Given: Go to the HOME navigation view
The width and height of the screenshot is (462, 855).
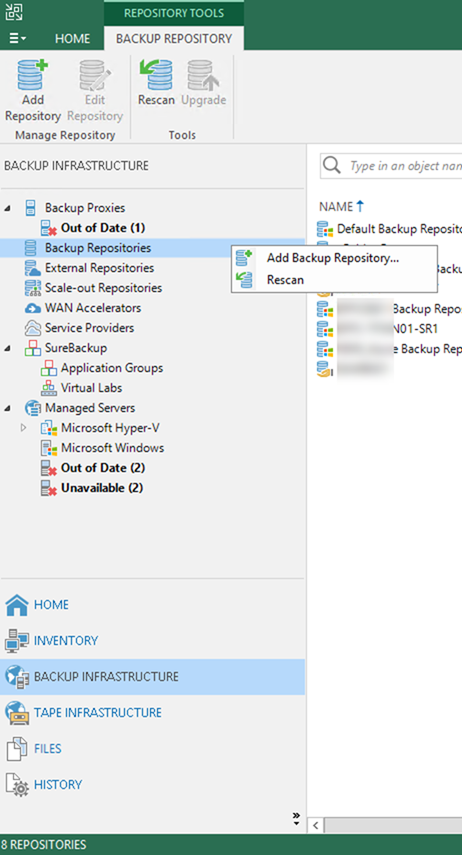Looking at the screenshot, I should coord(51,605).
